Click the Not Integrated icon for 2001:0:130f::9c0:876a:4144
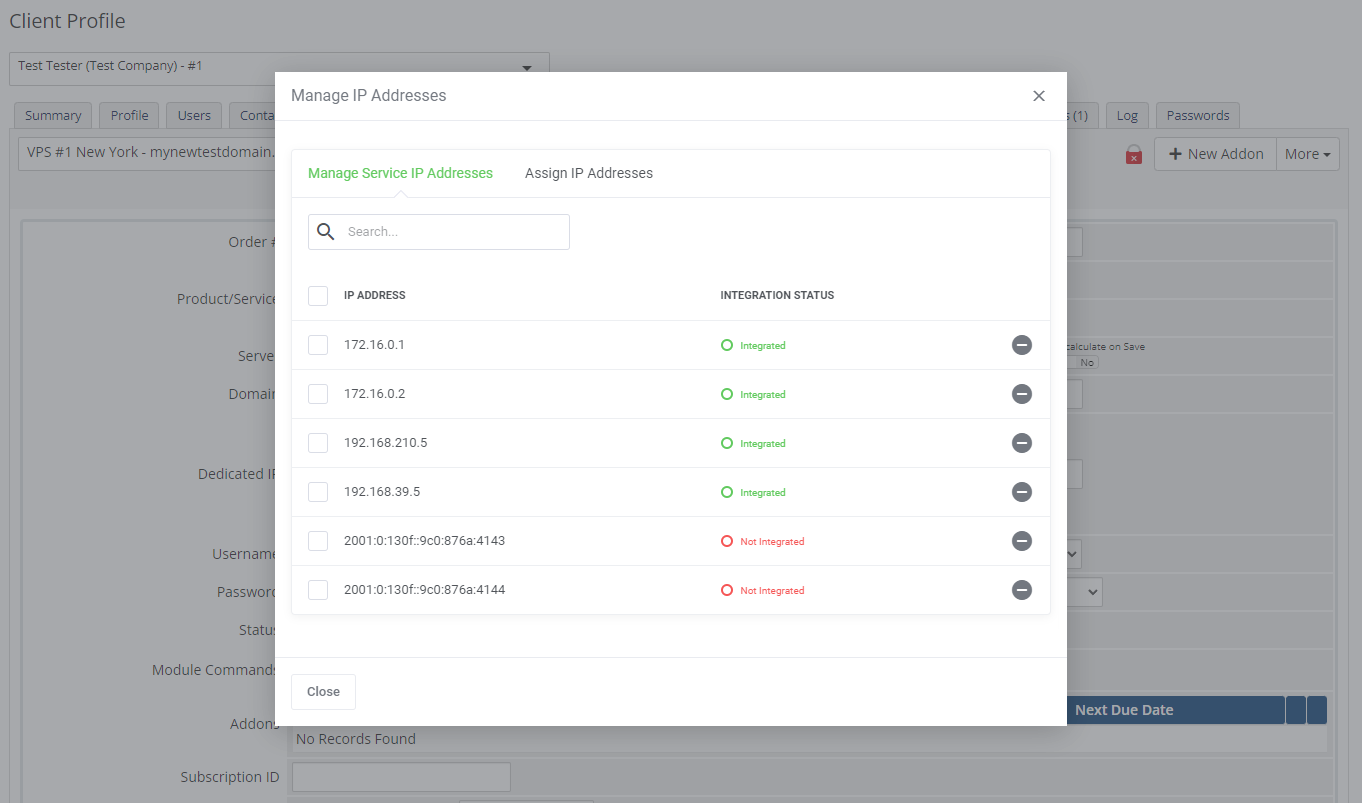The height and width of the screenshot is (803, 1362). point(727,589)
